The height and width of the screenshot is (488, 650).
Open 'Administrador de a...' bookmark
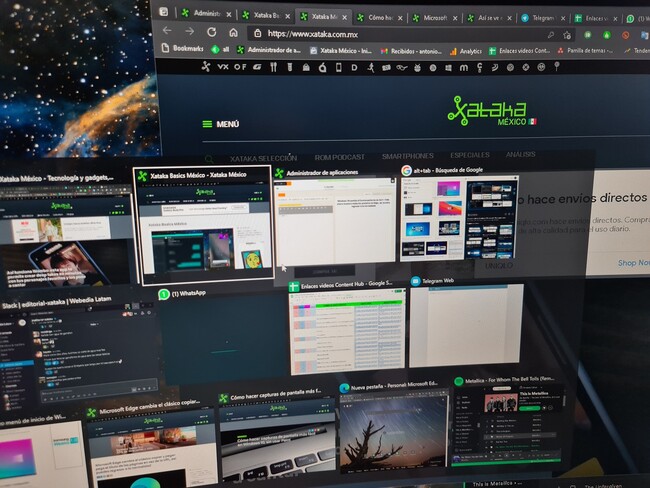[x=269, y=50]
